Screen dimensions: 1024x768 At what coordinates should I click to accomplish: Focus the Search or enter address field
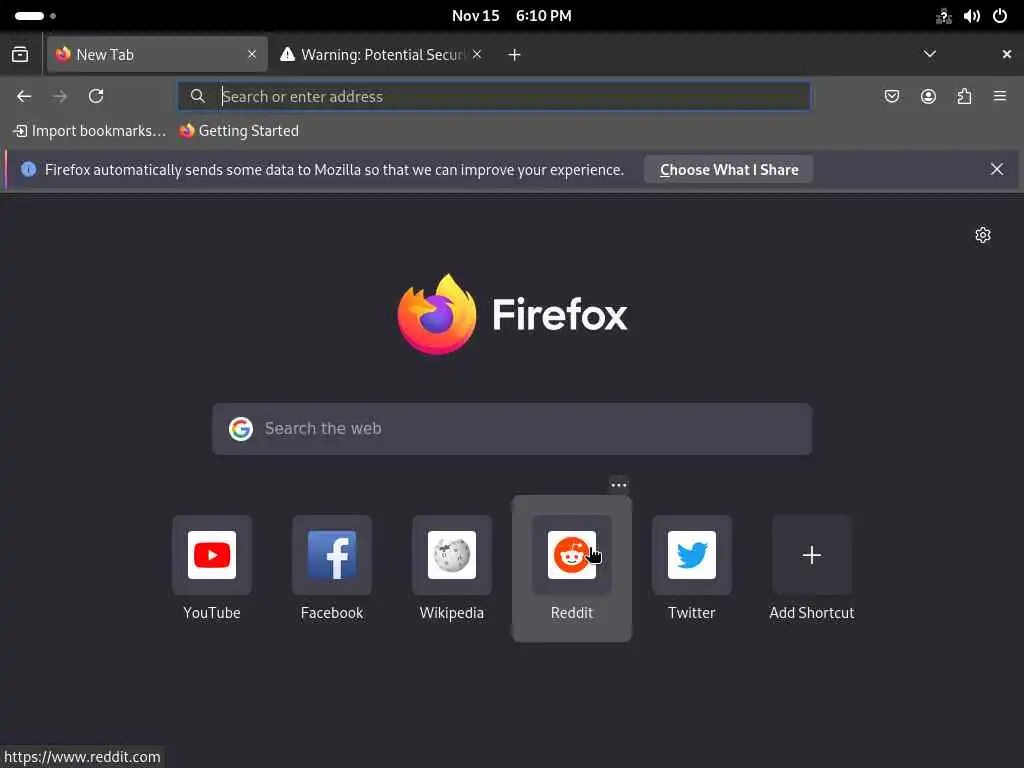[494, 97]
